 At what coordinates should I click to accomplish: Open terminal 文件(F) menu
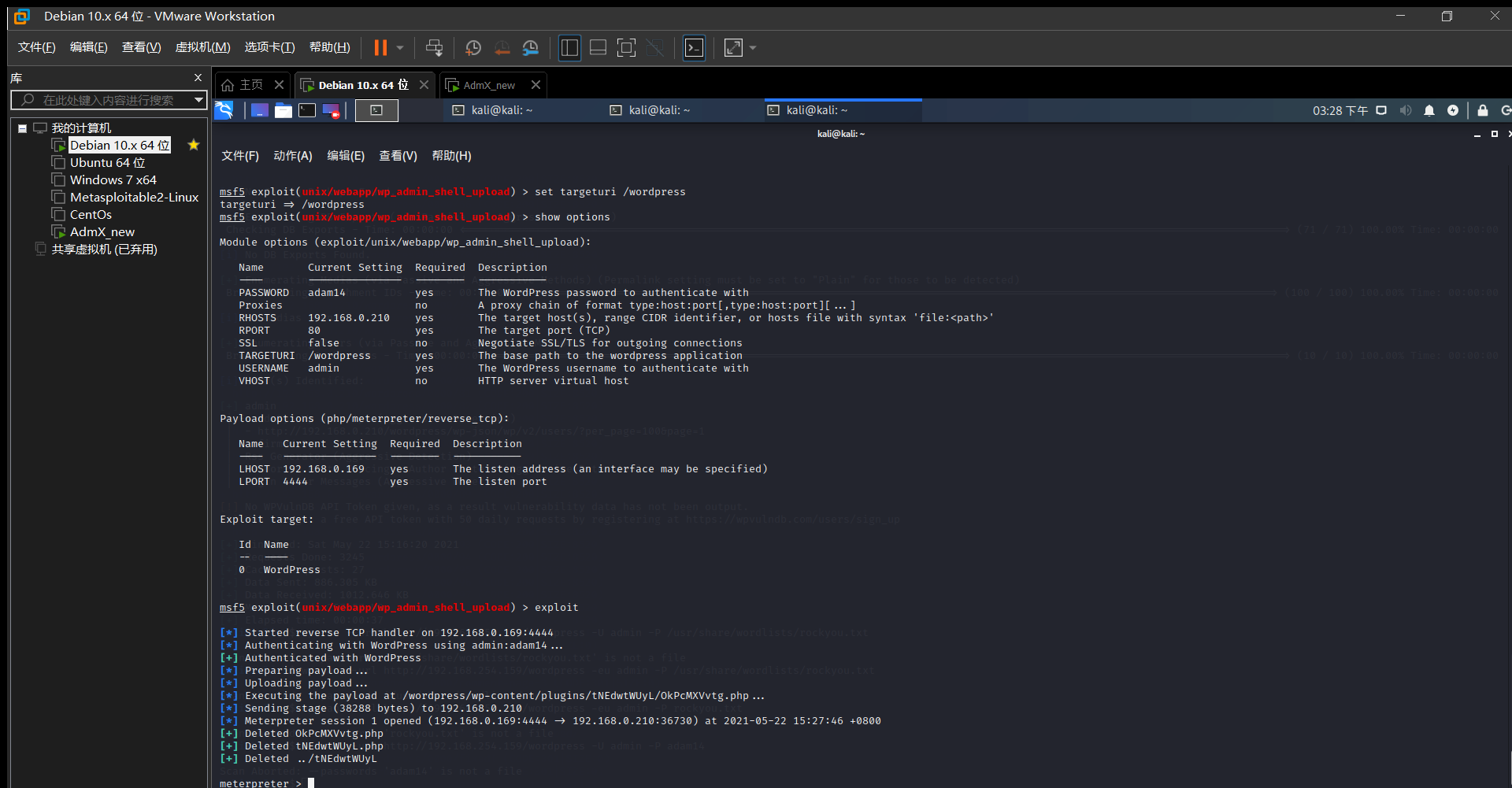(240, 156)
